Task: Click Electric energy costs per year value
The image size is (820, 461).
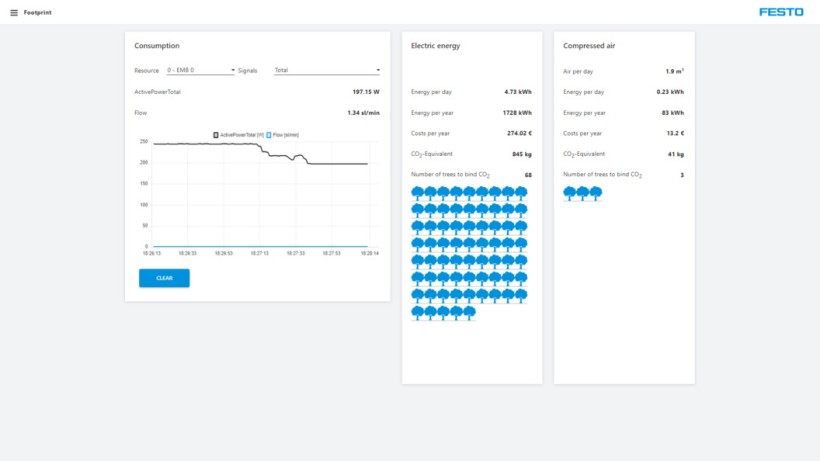Action: [517, 133]
